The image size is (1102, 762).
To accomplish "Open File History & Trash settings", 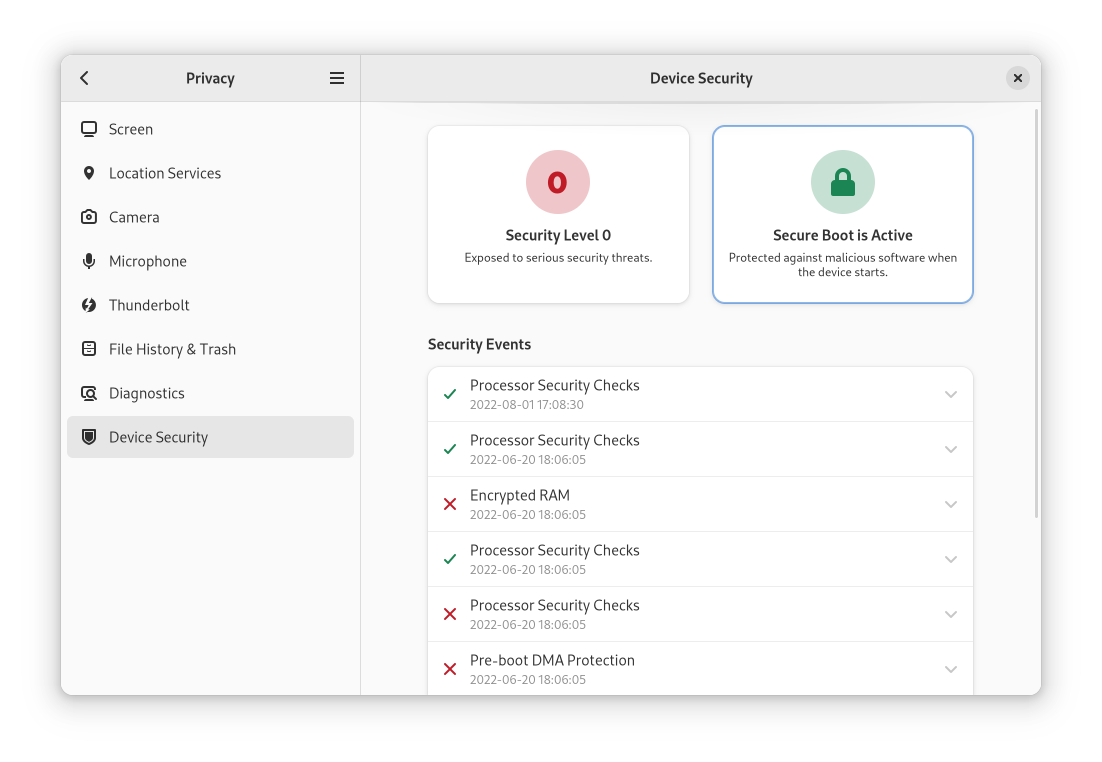I will tap(172, 349).
